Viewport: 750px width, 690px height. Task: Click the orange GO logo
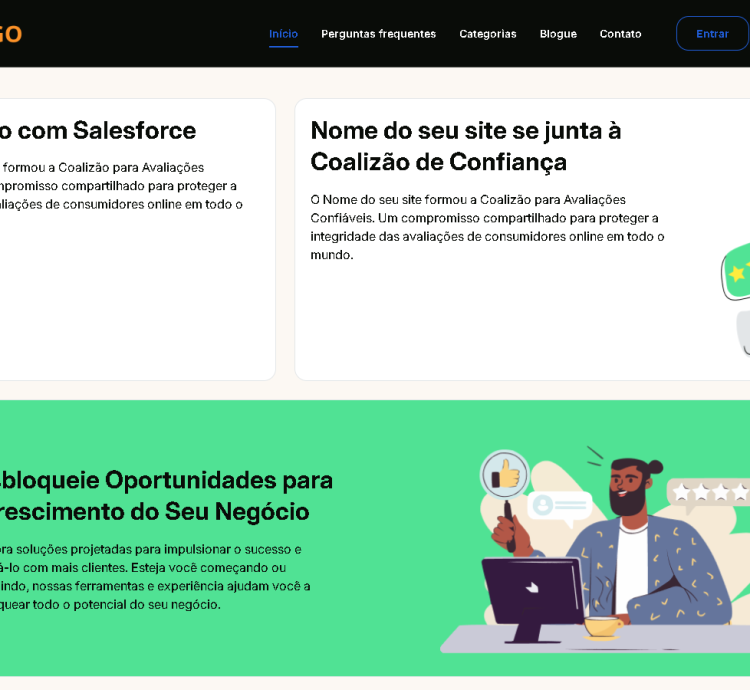tap(10, 34)
